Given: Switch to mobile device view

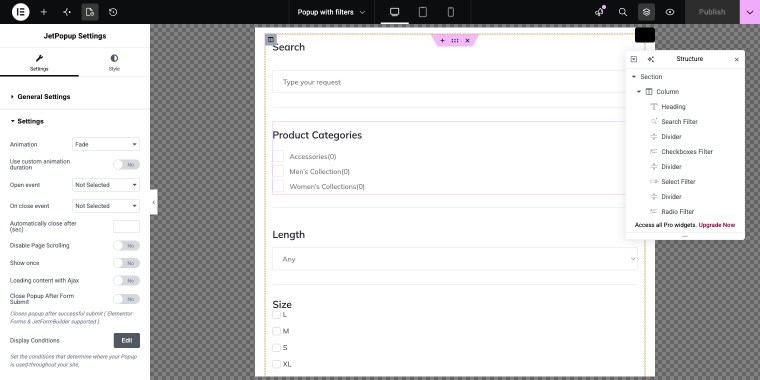Looking at the screenshot, I should 451,12.
